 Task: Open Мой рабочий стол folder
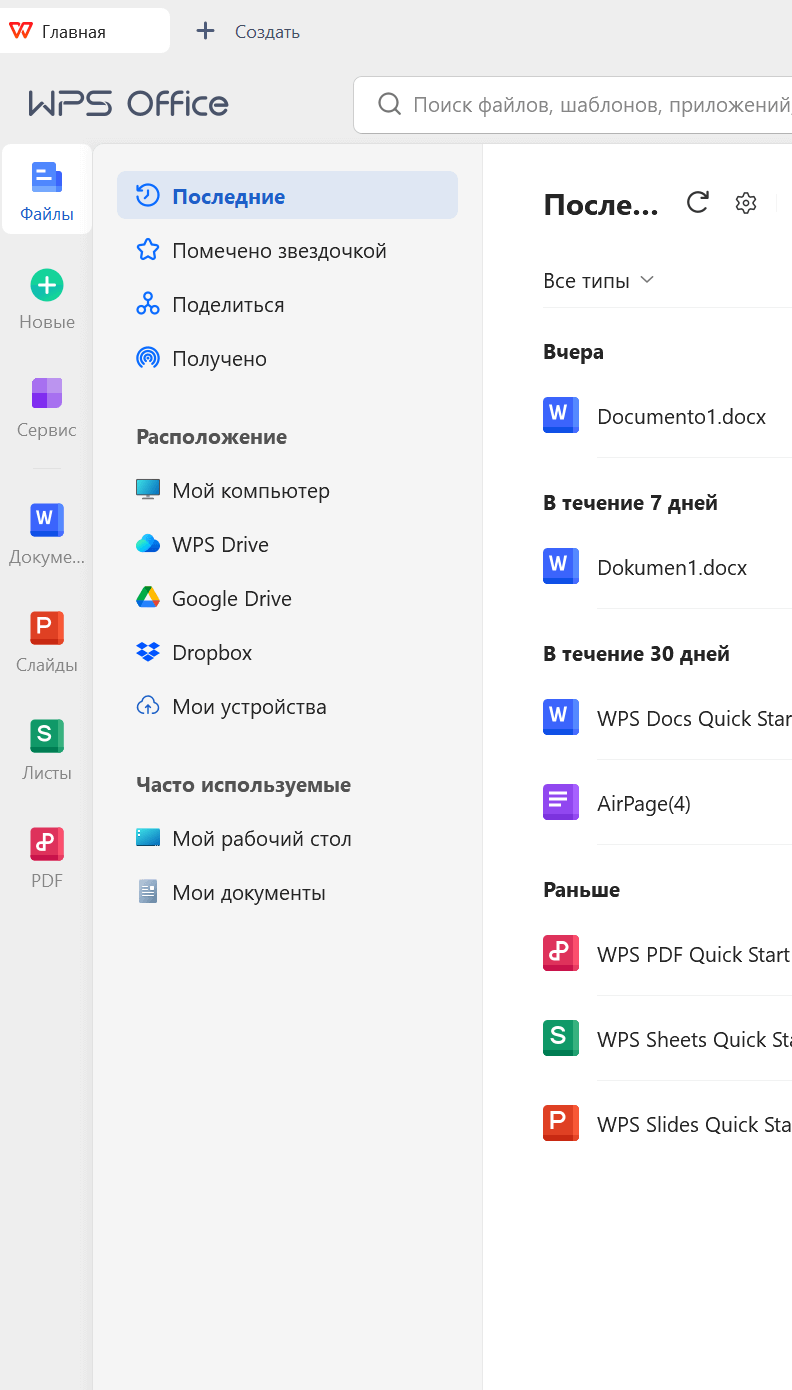click(x=287, y=838)
